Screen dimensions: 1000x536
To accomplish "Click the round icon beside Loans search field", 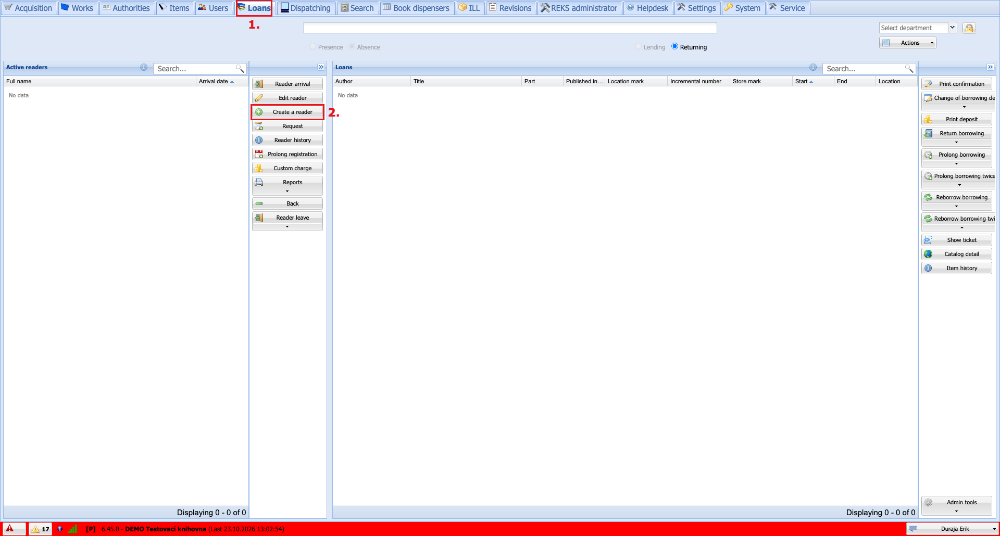I will (x=813, y=68).
